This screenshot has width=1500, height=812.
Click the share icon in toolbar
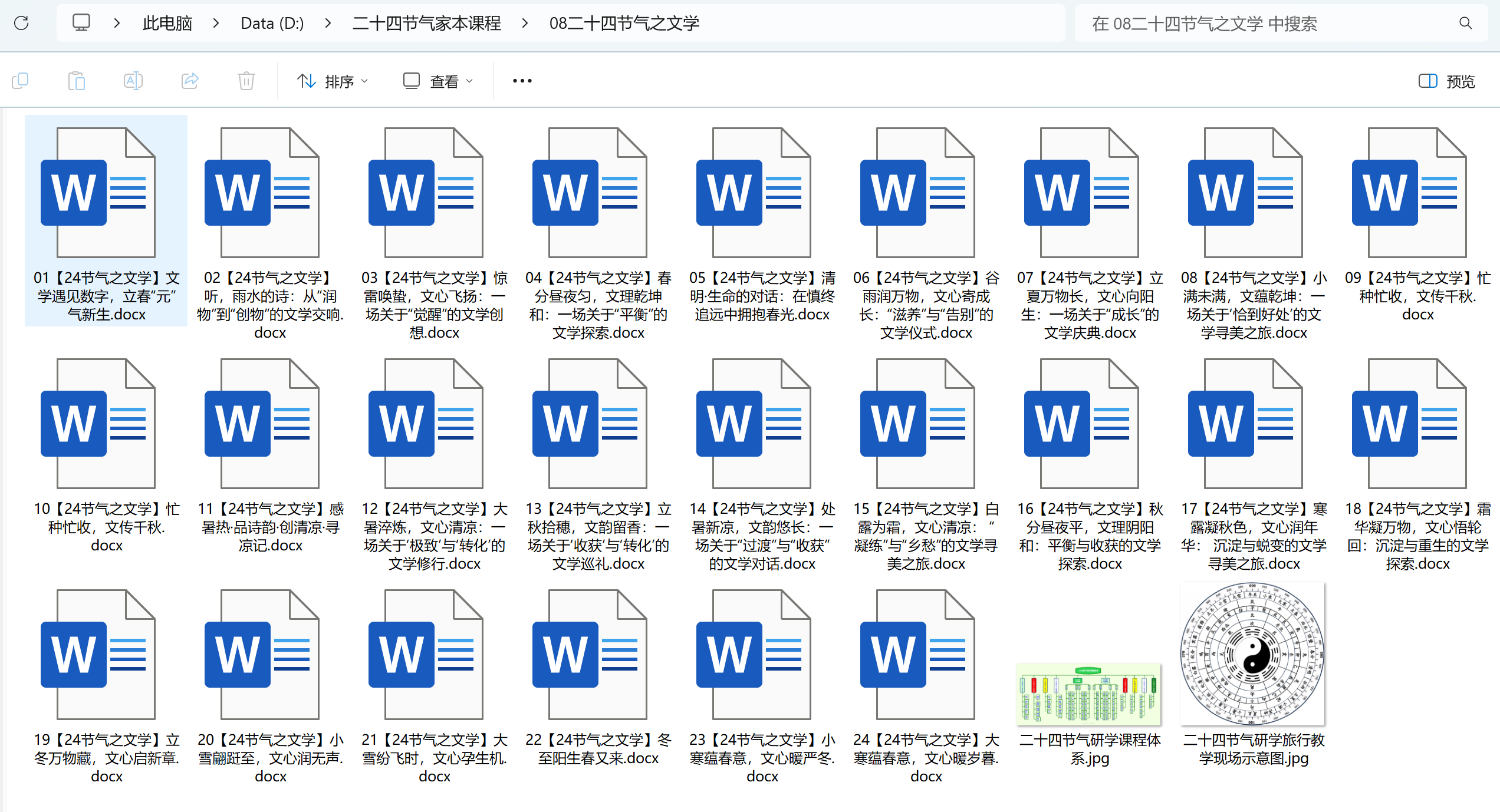coord(190,81)
